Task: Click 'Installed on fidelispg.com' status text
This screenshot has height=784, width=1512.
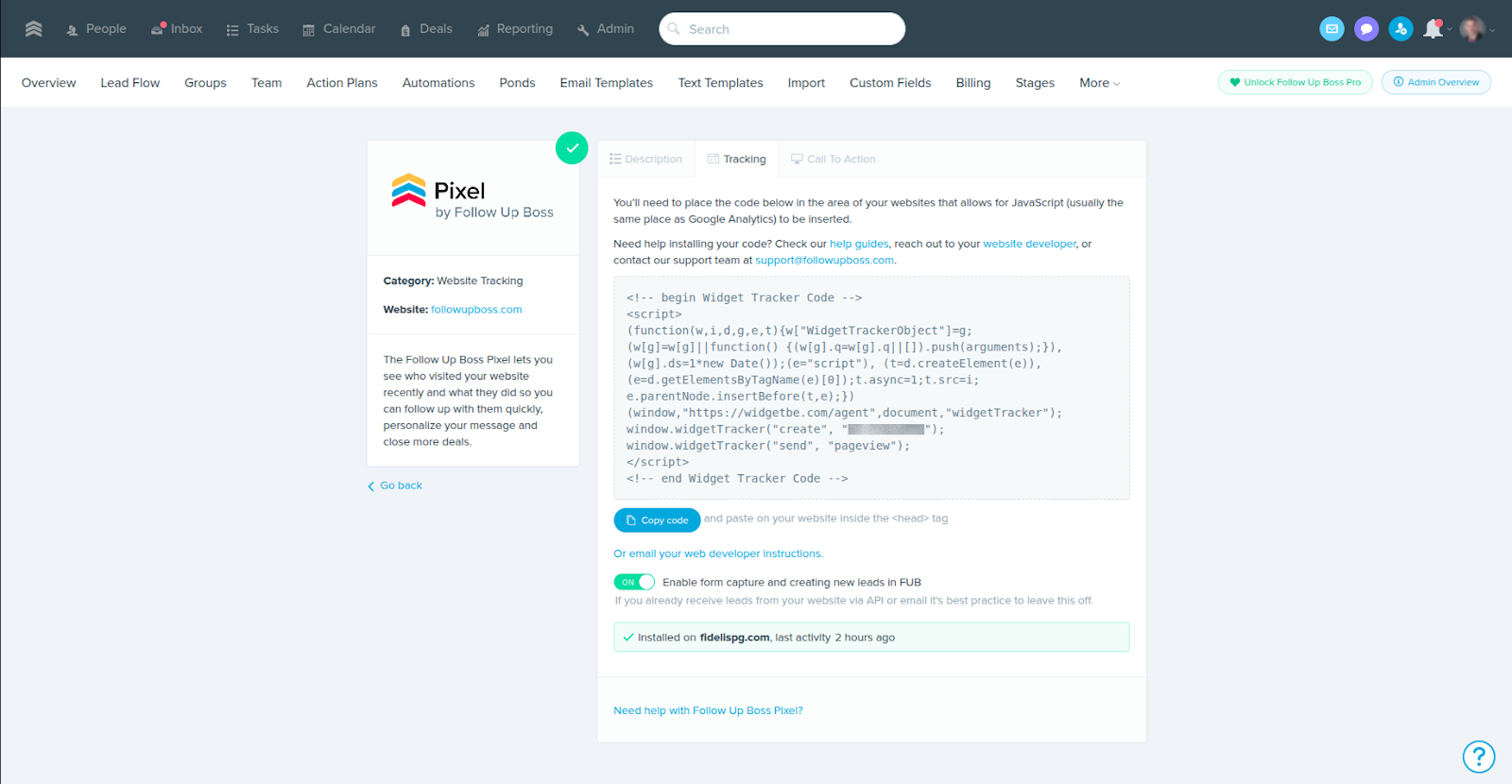Action: click(765, 638)
